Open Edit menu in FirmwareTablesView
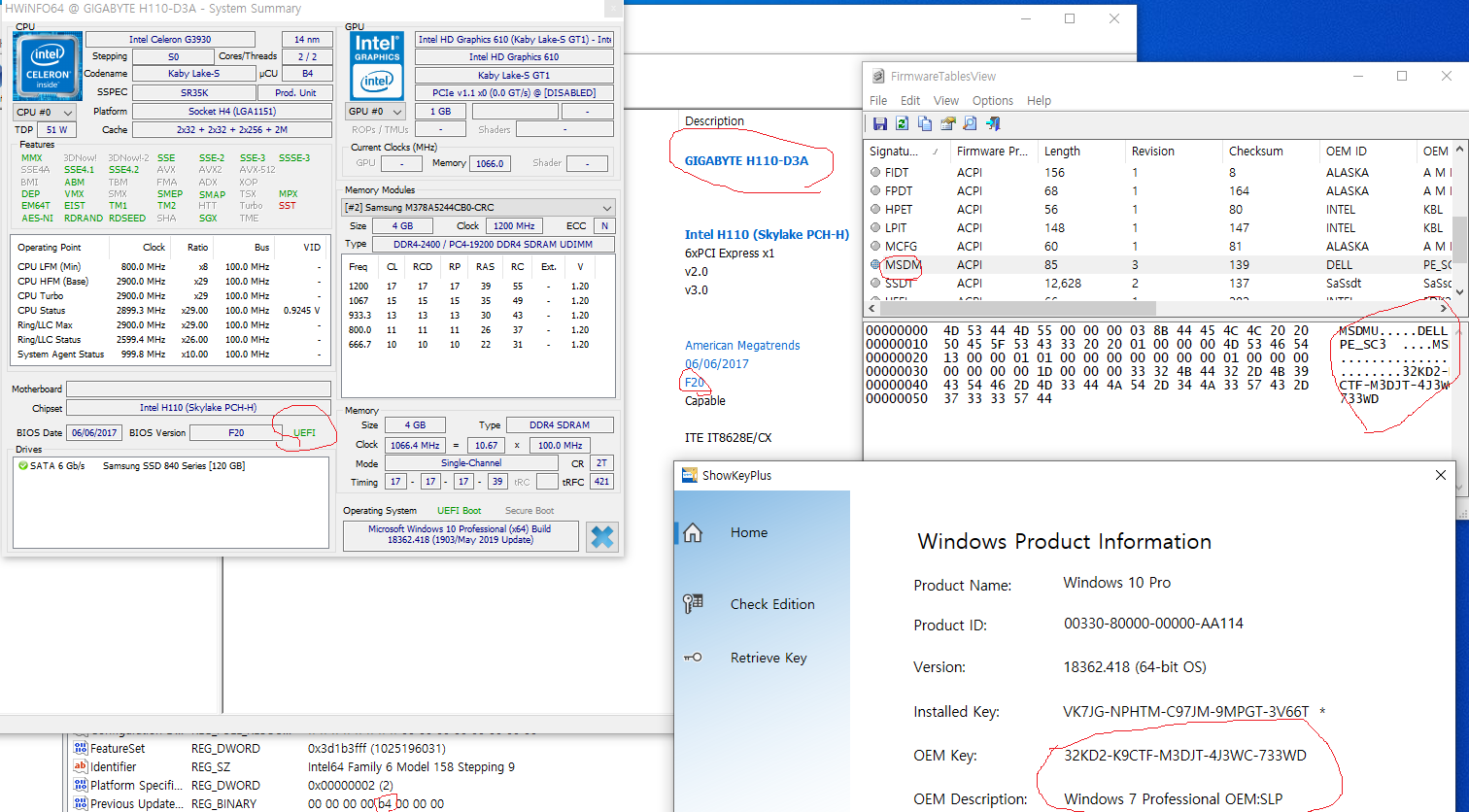Image resolution: width=1469 pixels, height=812 pixels. click(910, 100)
